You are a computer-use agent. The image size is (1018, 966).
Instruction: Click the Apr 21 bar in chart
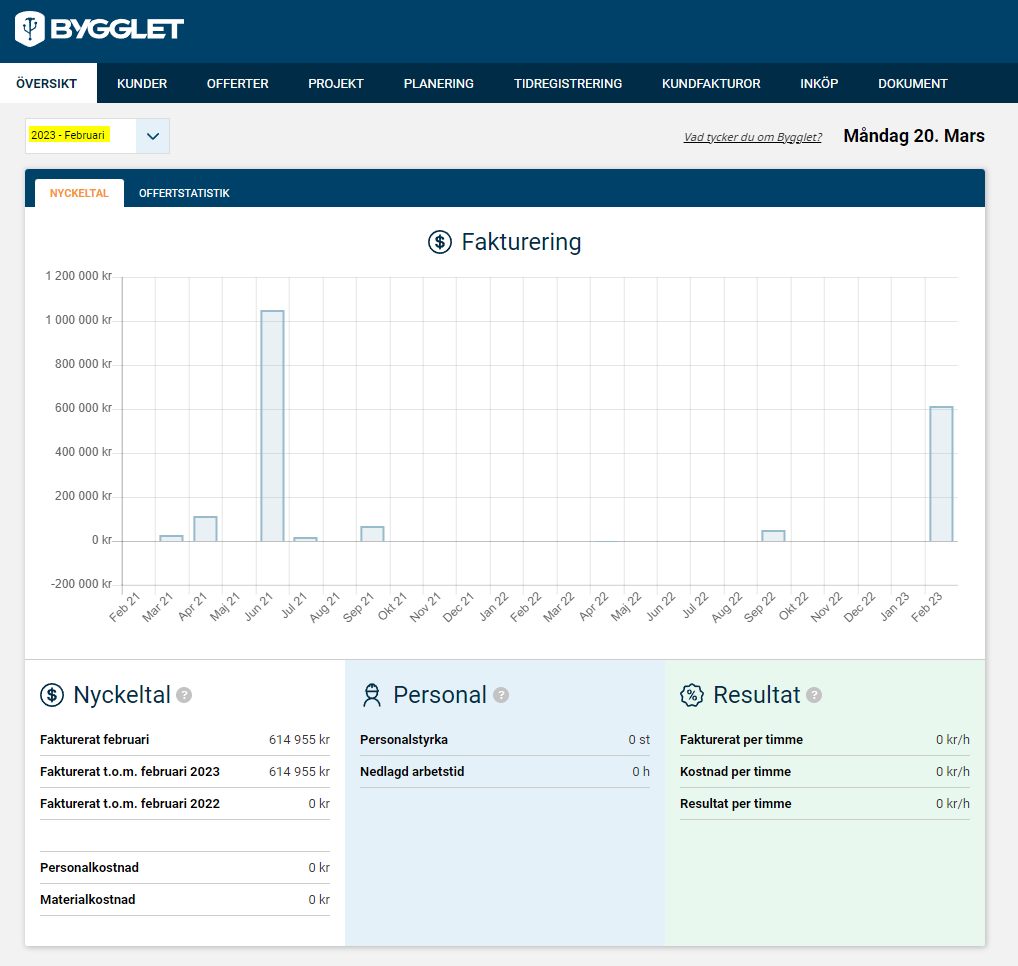[x=205, y=529]
